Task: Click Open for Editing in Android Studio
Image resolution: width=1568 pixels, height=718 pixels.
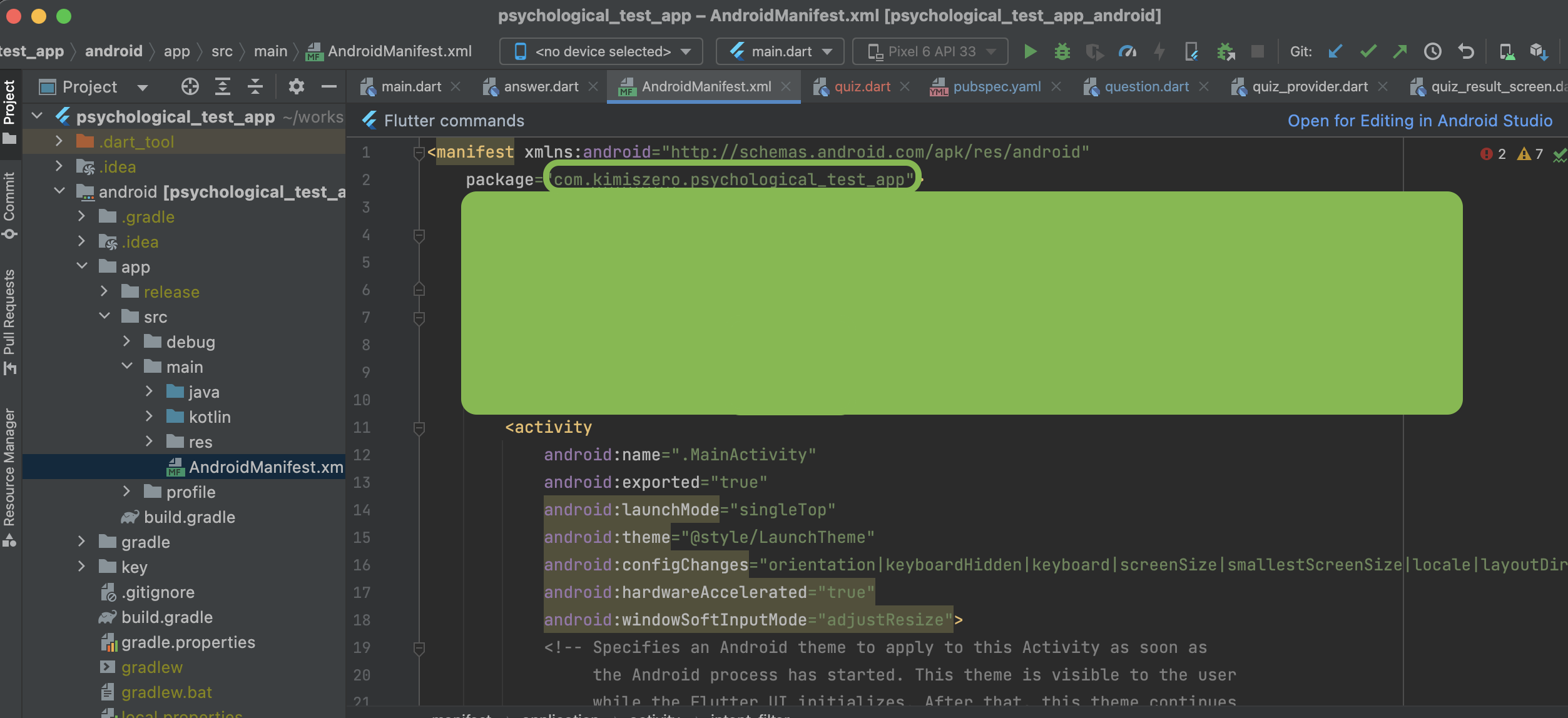Action: [x=1420, y=120]
